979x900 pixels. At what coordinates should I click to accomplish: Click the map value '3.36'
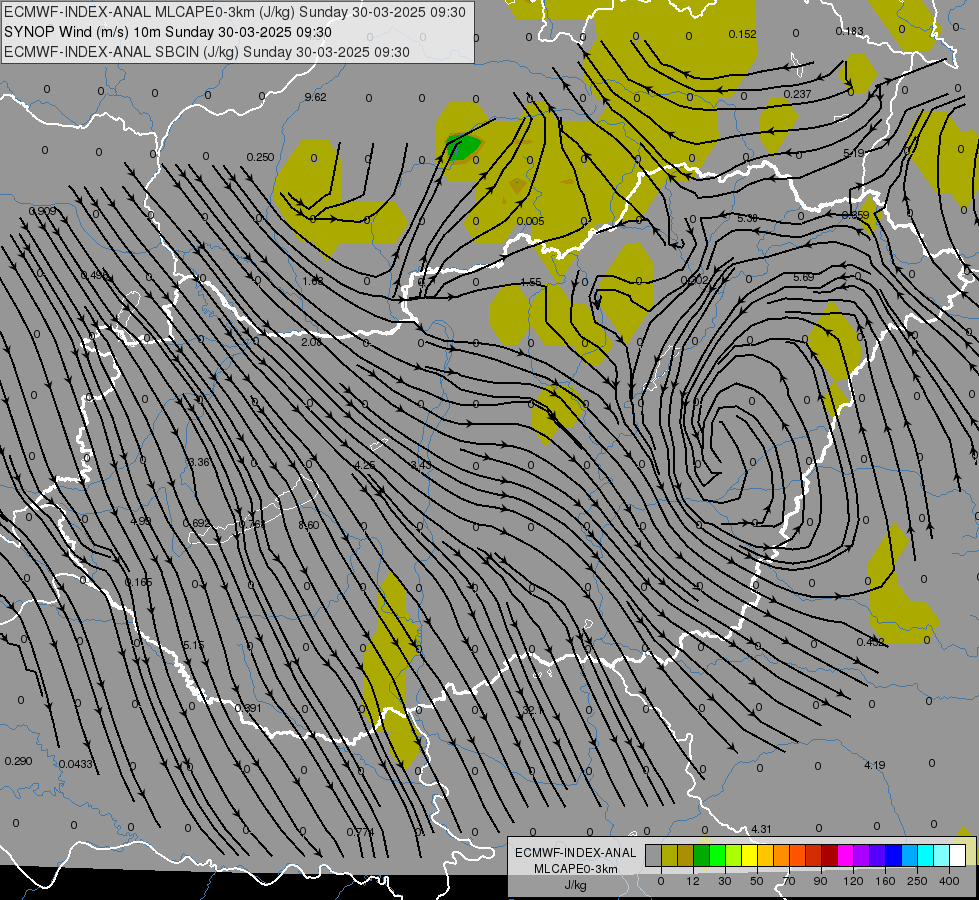(199, 462)
